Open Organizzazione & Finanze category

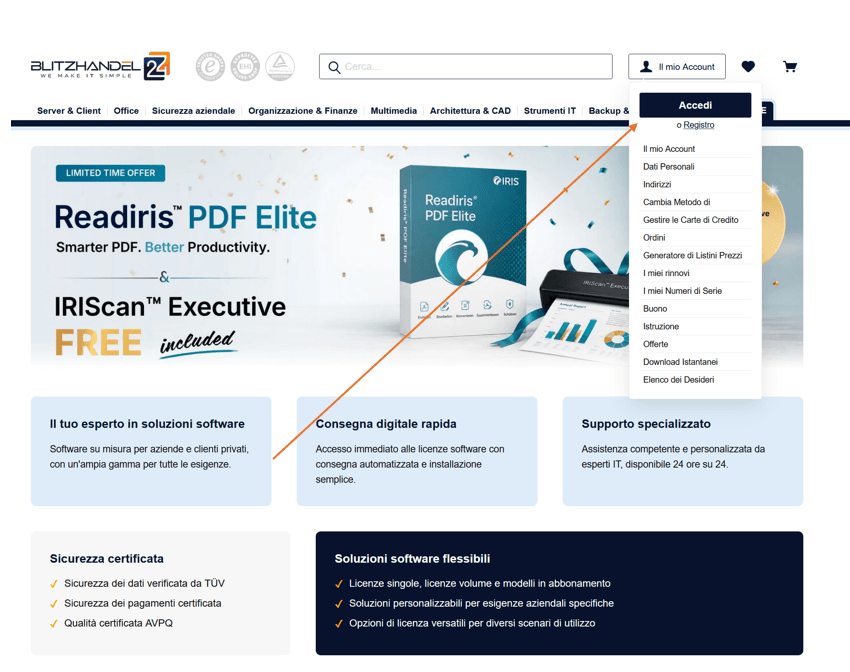[x=302, y=111]
